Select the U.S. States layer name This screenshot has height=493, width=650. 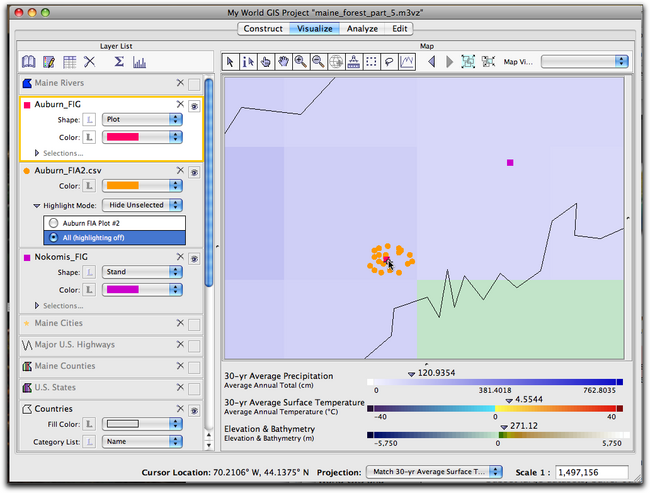pyautogui.click(x=55, y=387)
